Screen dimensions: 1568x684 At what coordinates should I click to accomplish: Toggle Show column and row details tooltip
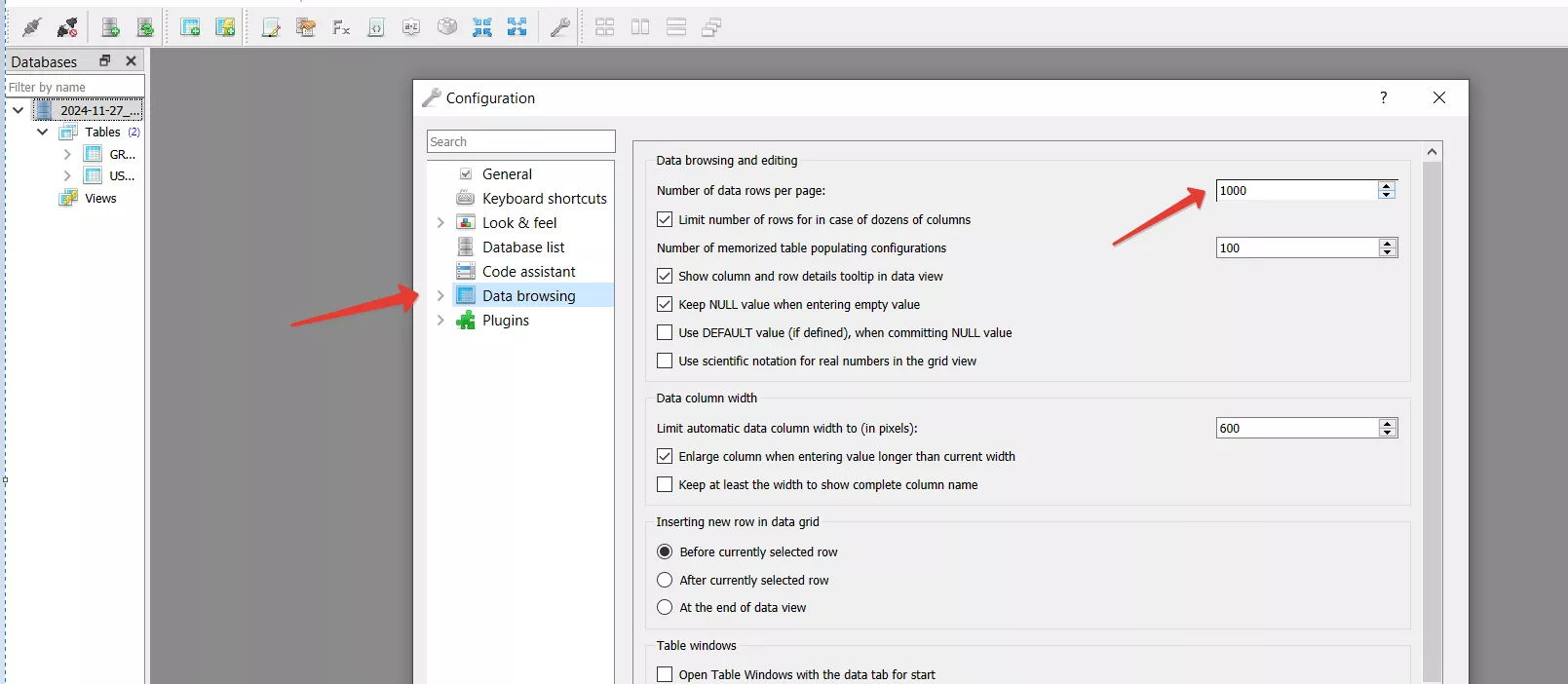click(x=665, y=276)
